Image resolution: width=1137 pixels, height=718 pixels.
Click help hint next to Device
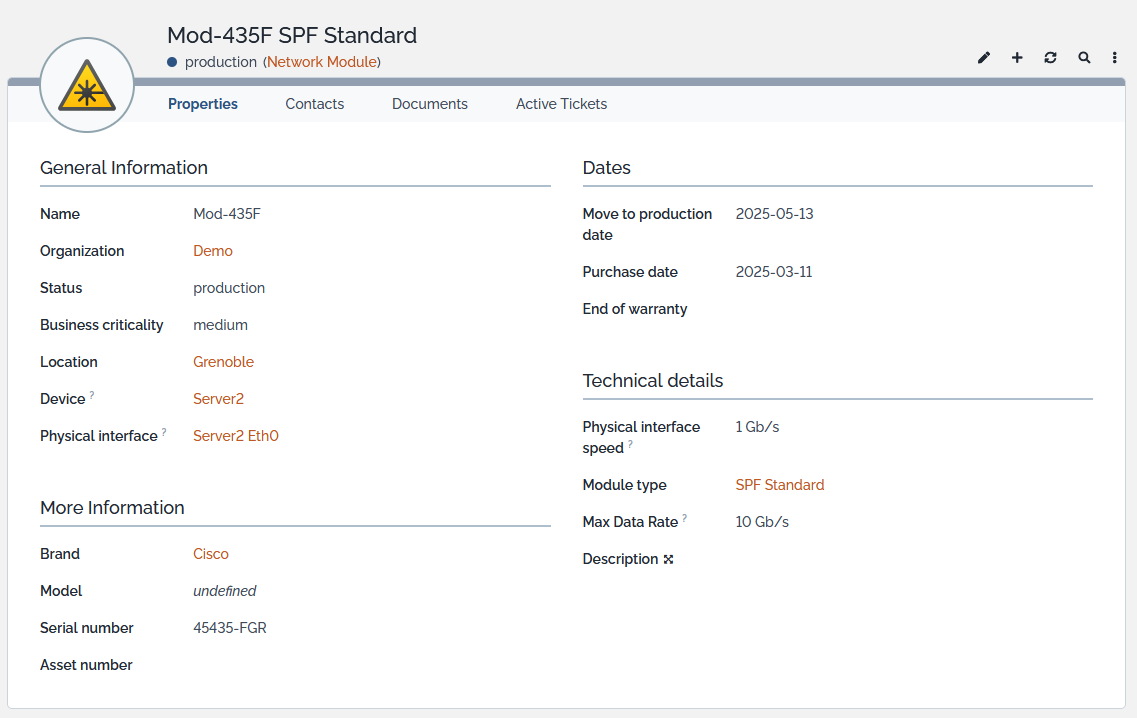pos(92,395)
